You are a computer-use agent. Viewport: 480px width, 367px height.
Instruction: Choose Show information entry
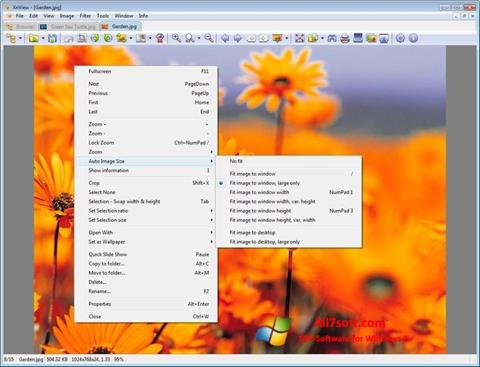click(x=146, y=170)
